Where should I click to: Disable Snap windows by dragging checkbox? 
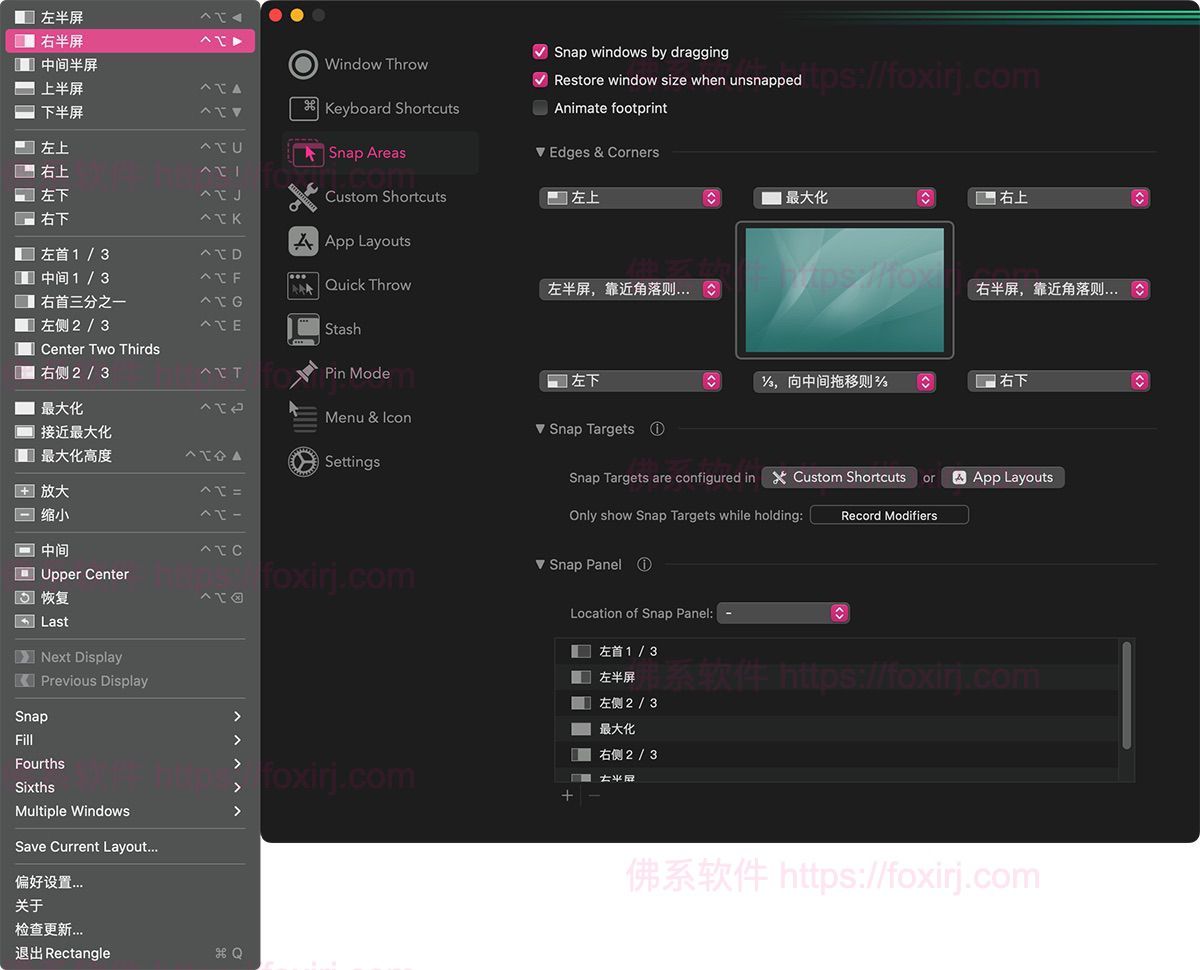pyautogui.click(x=541, y=52)
